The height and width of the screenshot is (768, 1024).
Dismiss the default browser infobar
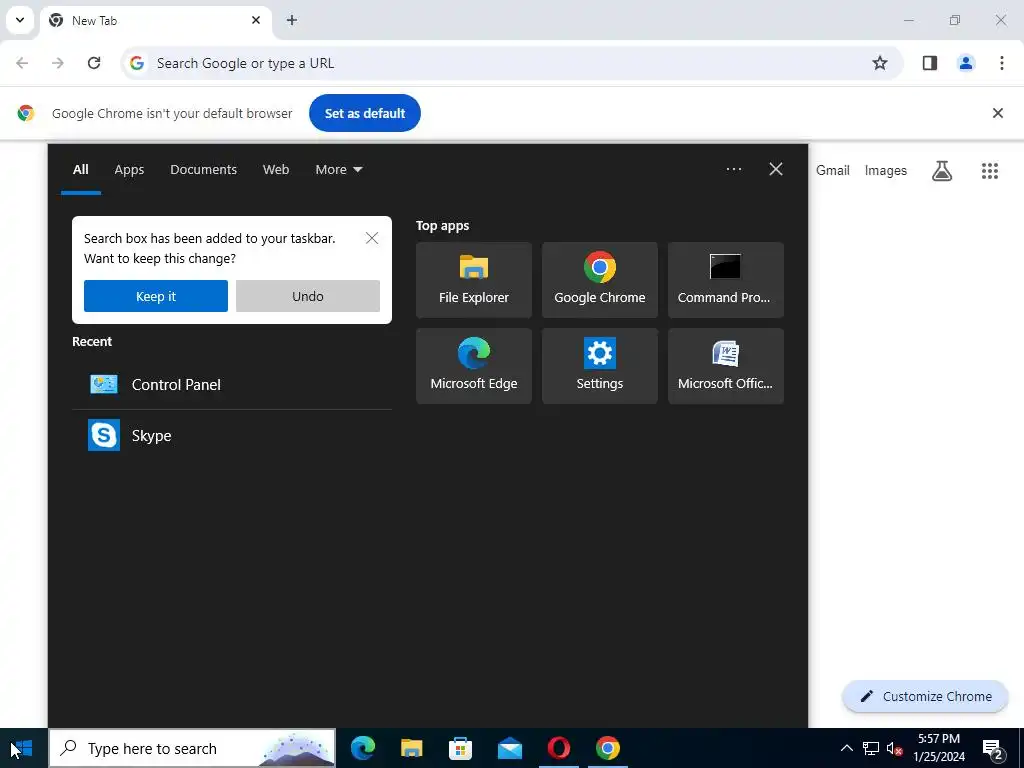click(997, 113)
